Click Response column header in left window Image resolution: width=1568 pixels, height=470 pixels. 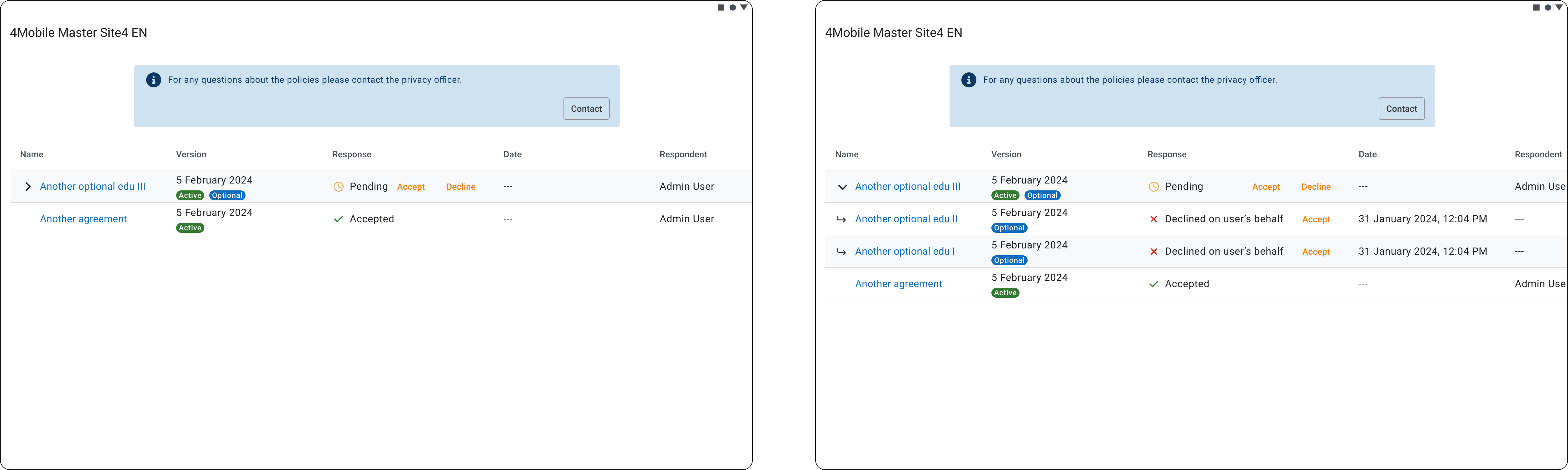point(352,154)
